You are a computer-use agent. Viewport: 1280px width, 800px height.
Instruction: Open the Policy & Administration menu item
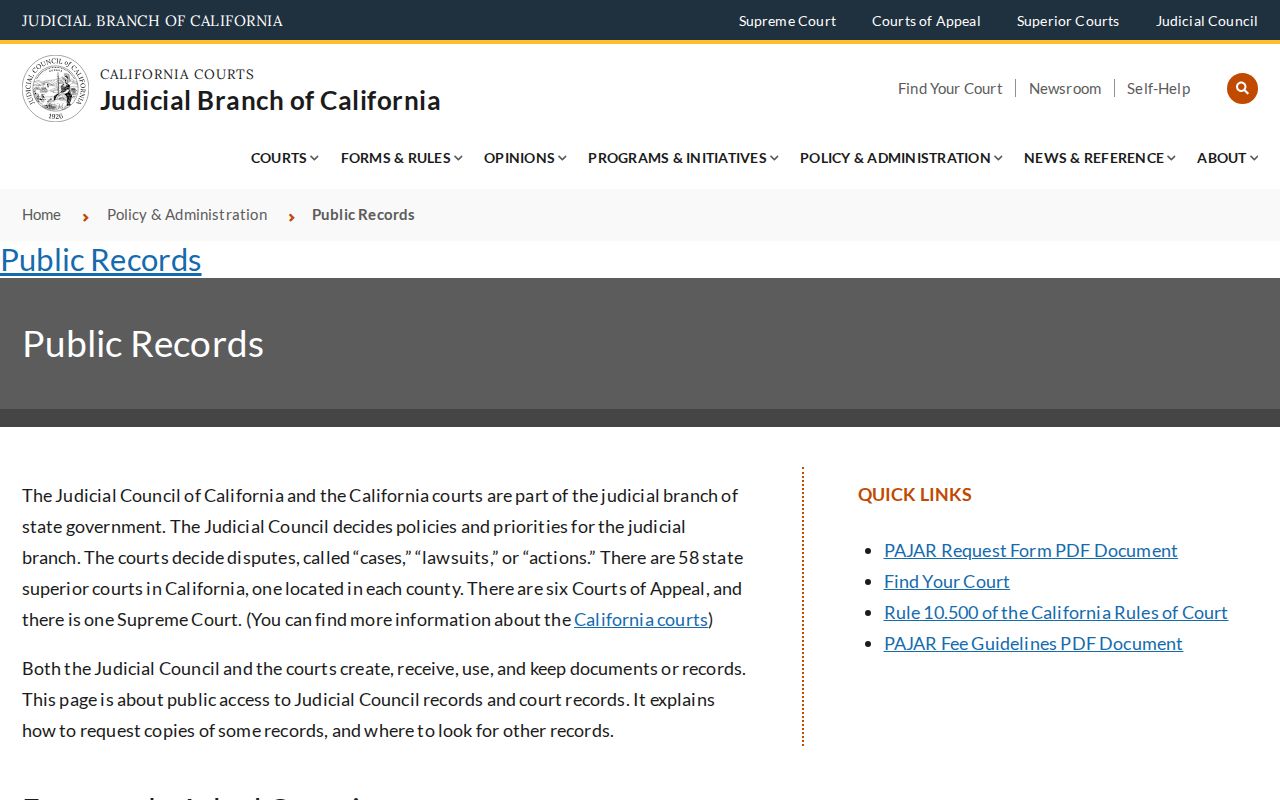pyautogui.click(x=895, y=158)
